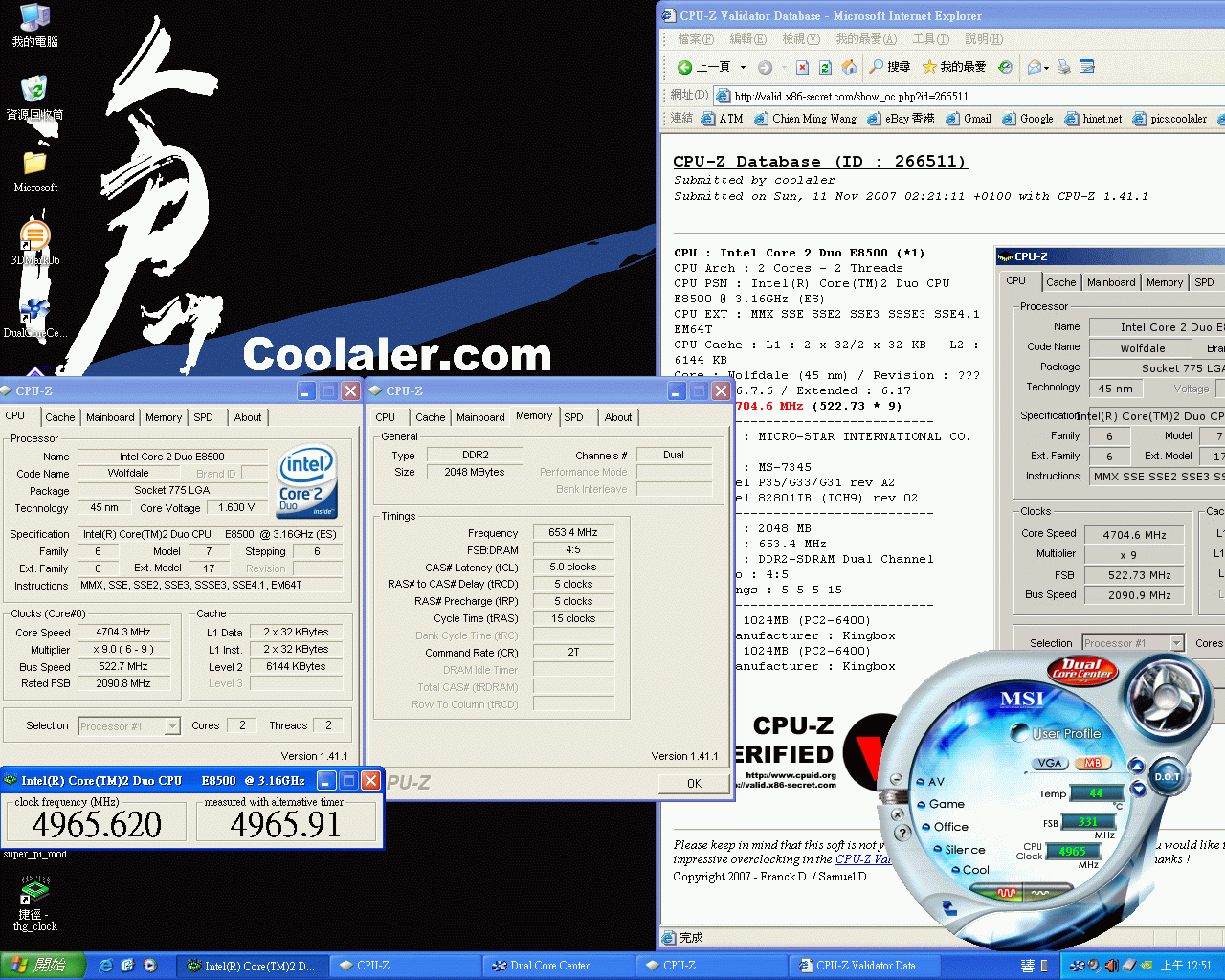This screenshot has height=980, width=1225.
Task: Click the Internet Explorer search magnifier button
Action: click(x=889, y=67)
